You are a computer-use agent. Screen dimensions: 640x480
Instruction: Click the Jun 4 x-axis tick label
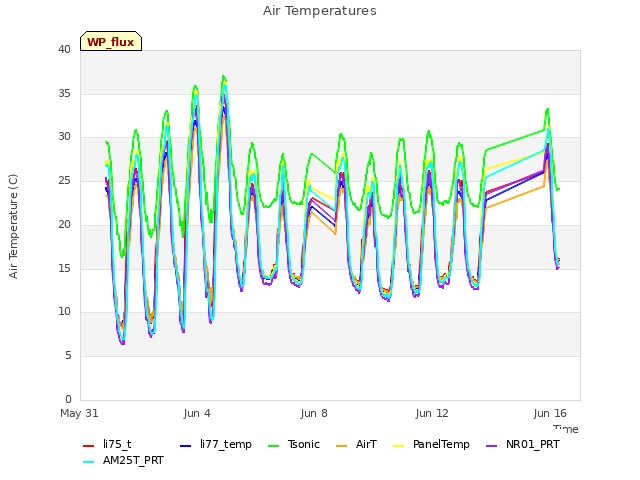[197, 413]
